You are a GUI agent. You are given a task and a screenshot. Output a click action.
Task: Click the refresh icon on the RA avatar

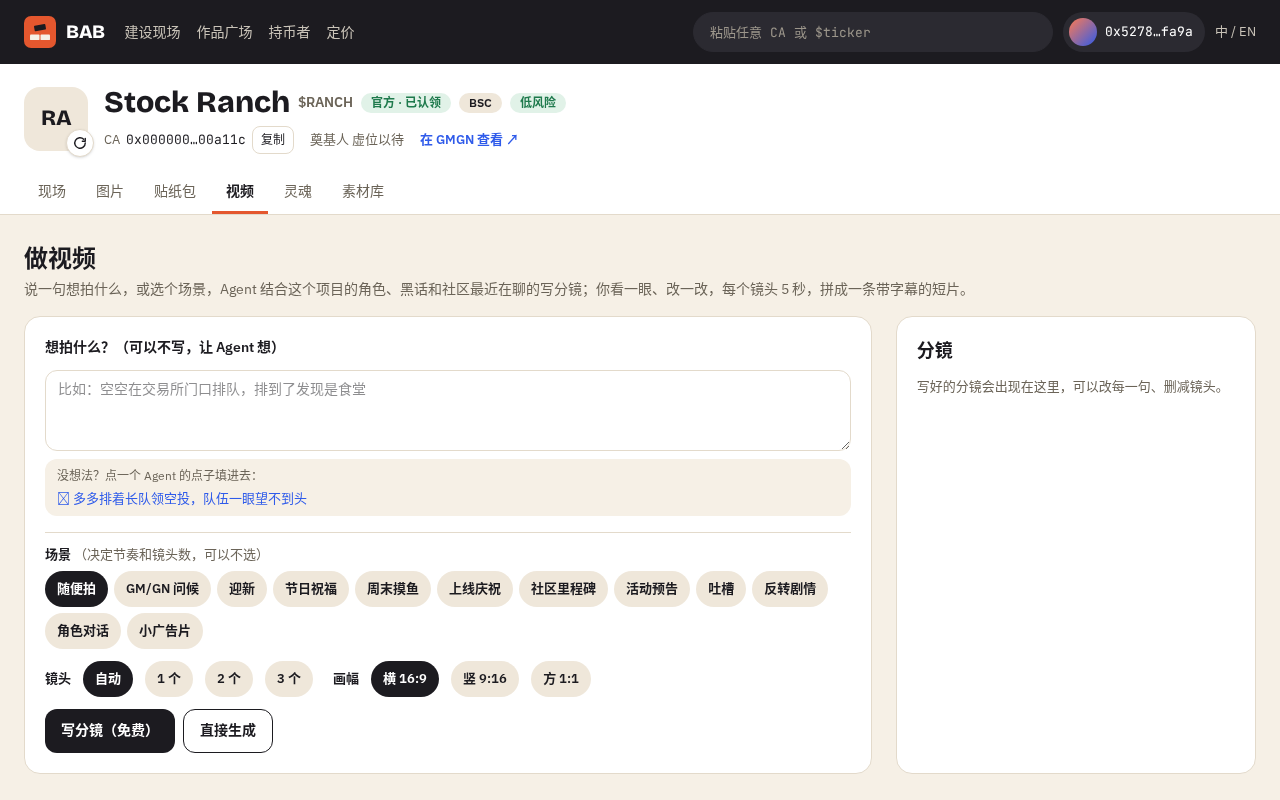80,143
